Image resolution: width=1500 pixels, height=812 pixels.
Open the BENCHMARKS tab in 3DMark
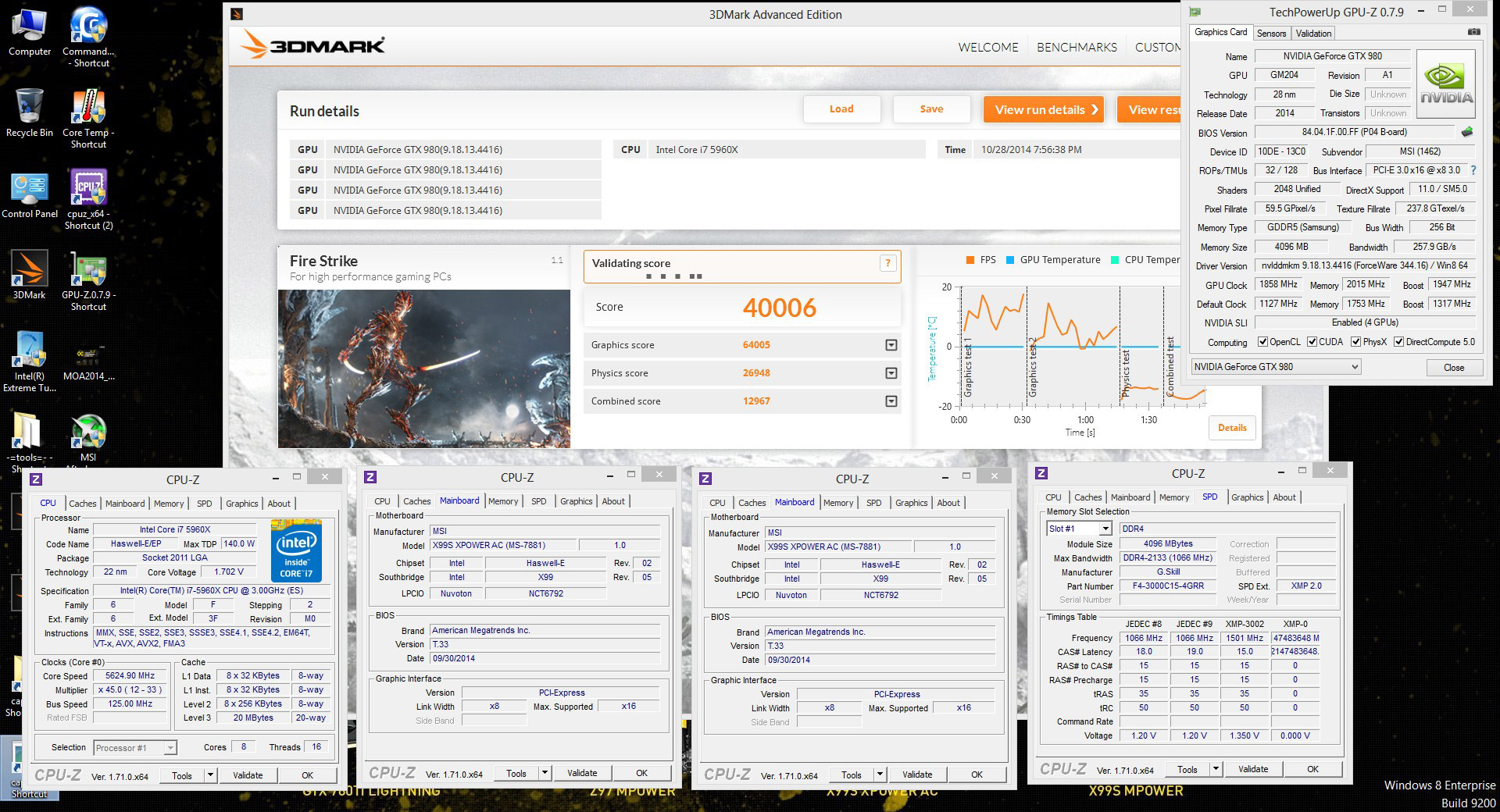[x=1077, y=48]
